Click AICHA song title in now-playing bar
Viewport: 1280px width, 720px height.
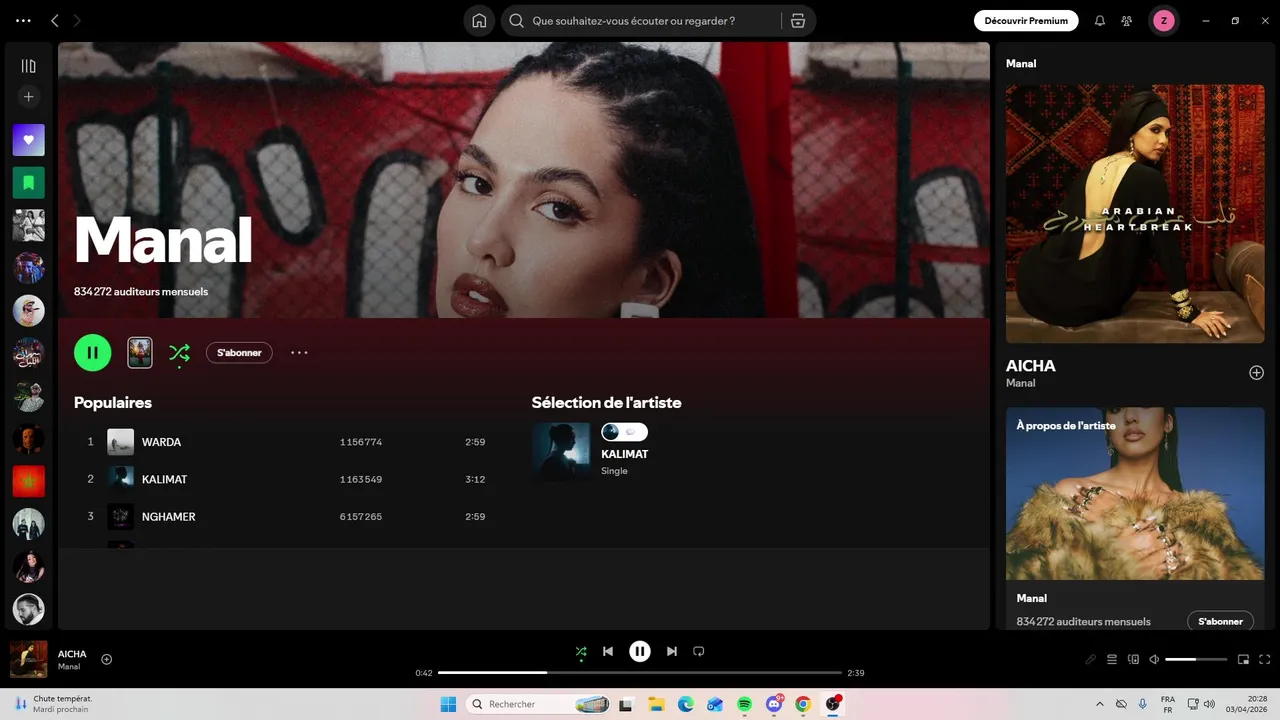click(72, 654)
